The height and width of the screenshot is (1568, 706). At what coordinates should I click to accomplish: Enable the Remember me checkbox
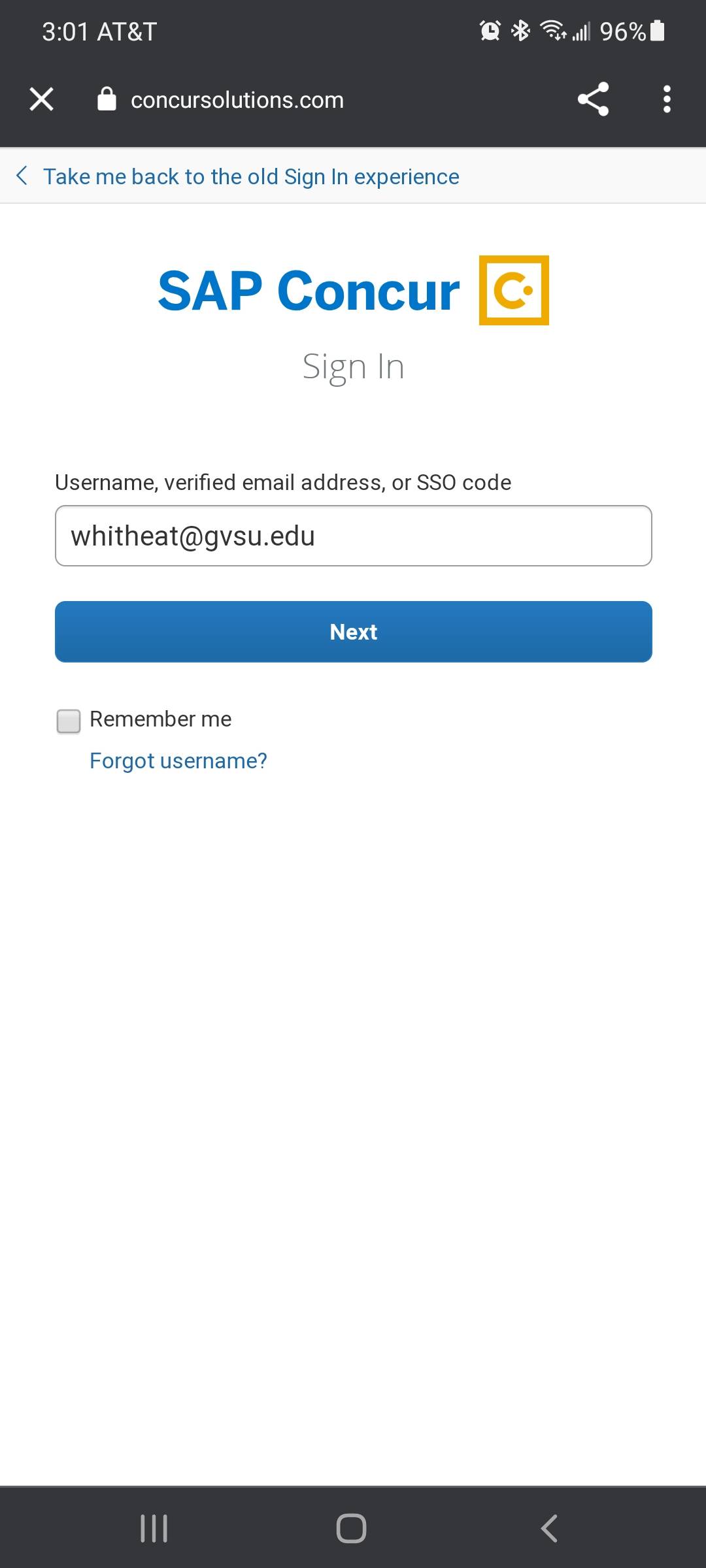click(69, 721)
